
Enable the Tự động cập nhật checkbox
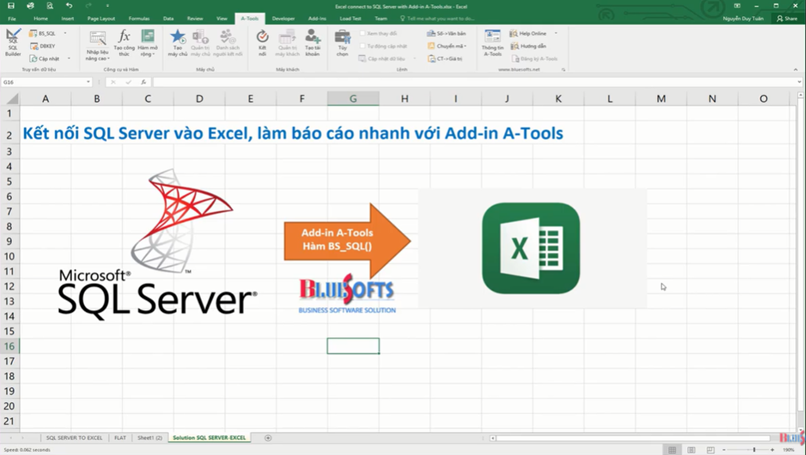(363, 46)
